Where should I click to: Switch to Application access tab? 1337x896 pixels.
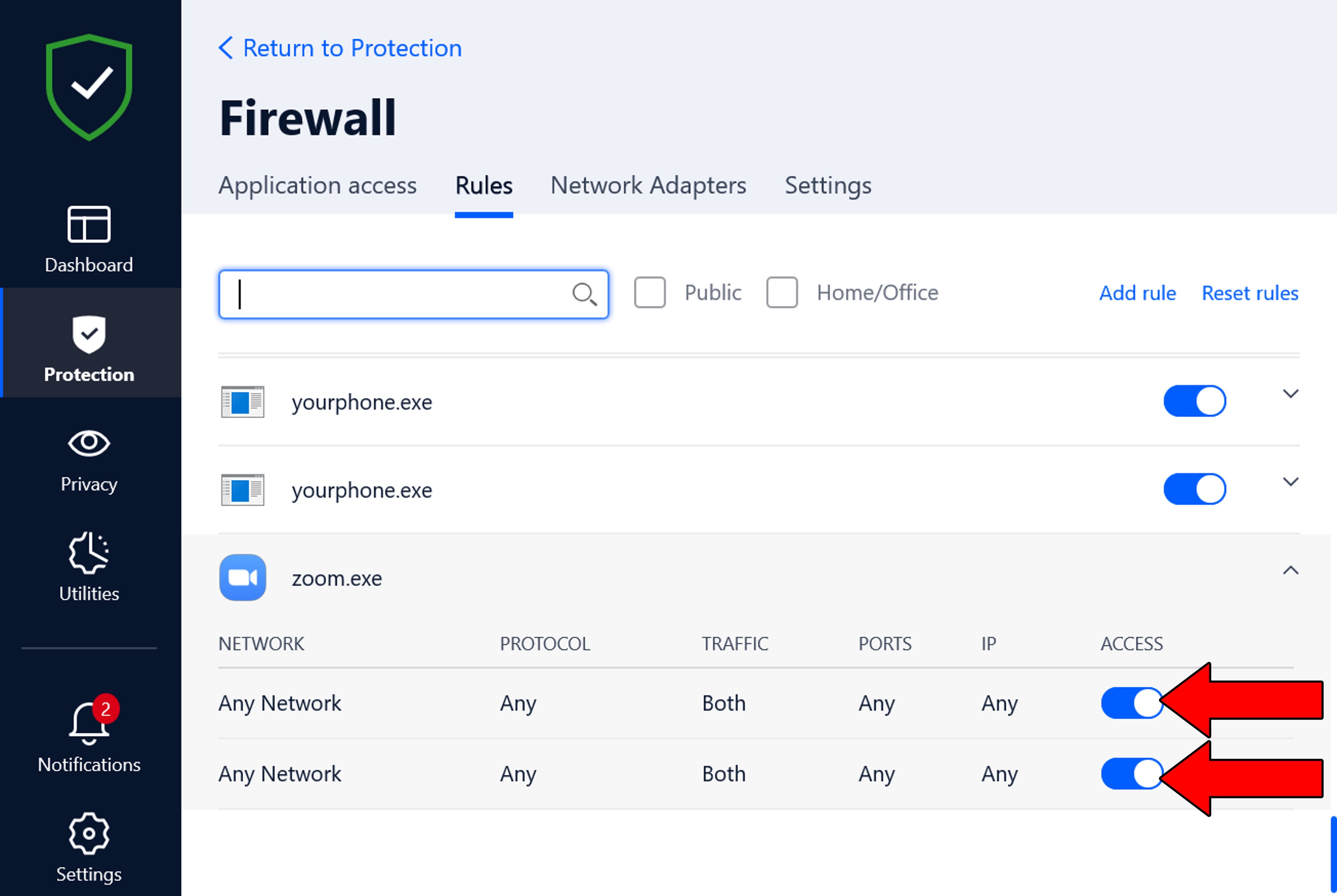coord(317,186)
